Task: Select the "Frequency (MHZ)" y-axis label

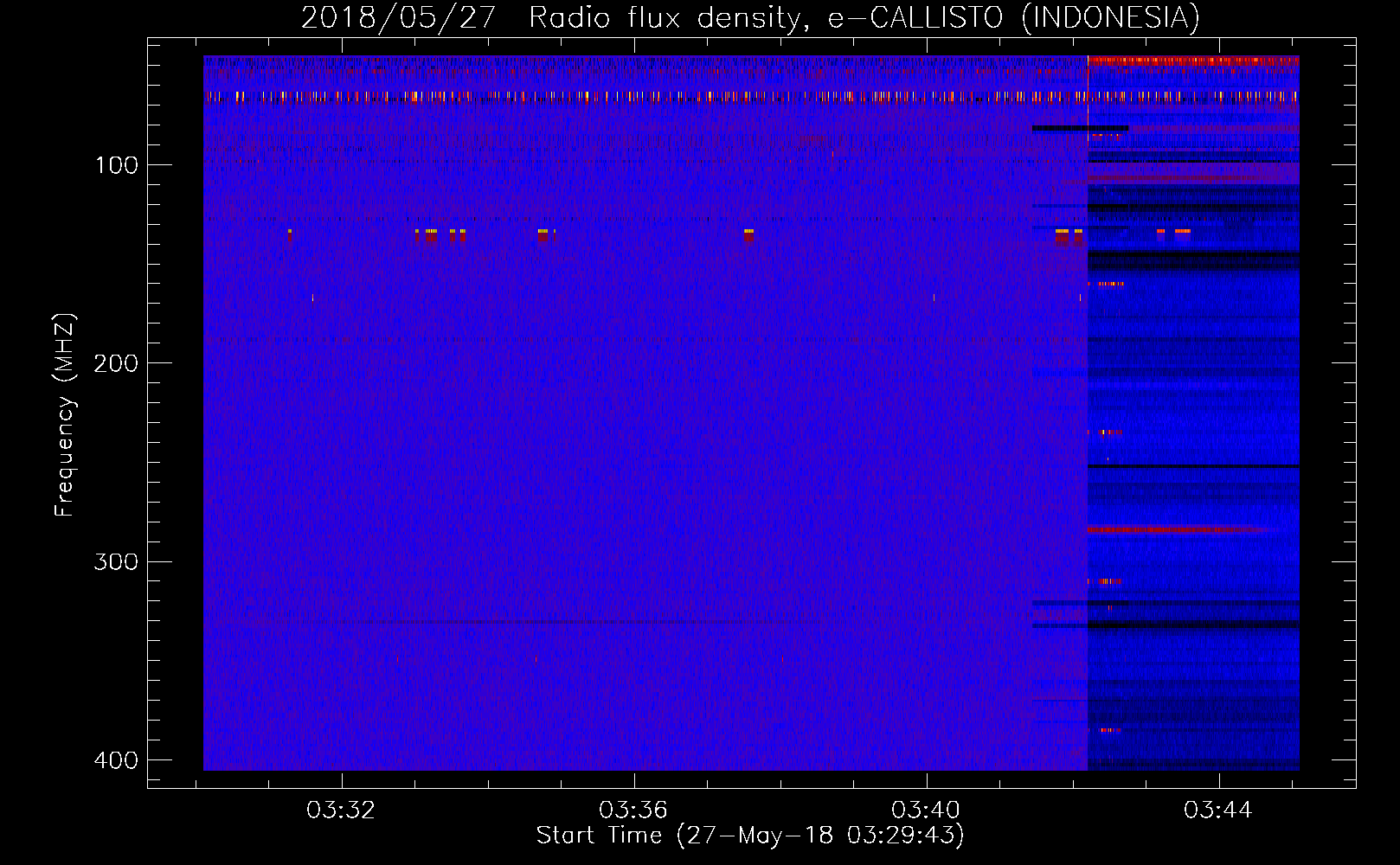Action: pos(65,414)
